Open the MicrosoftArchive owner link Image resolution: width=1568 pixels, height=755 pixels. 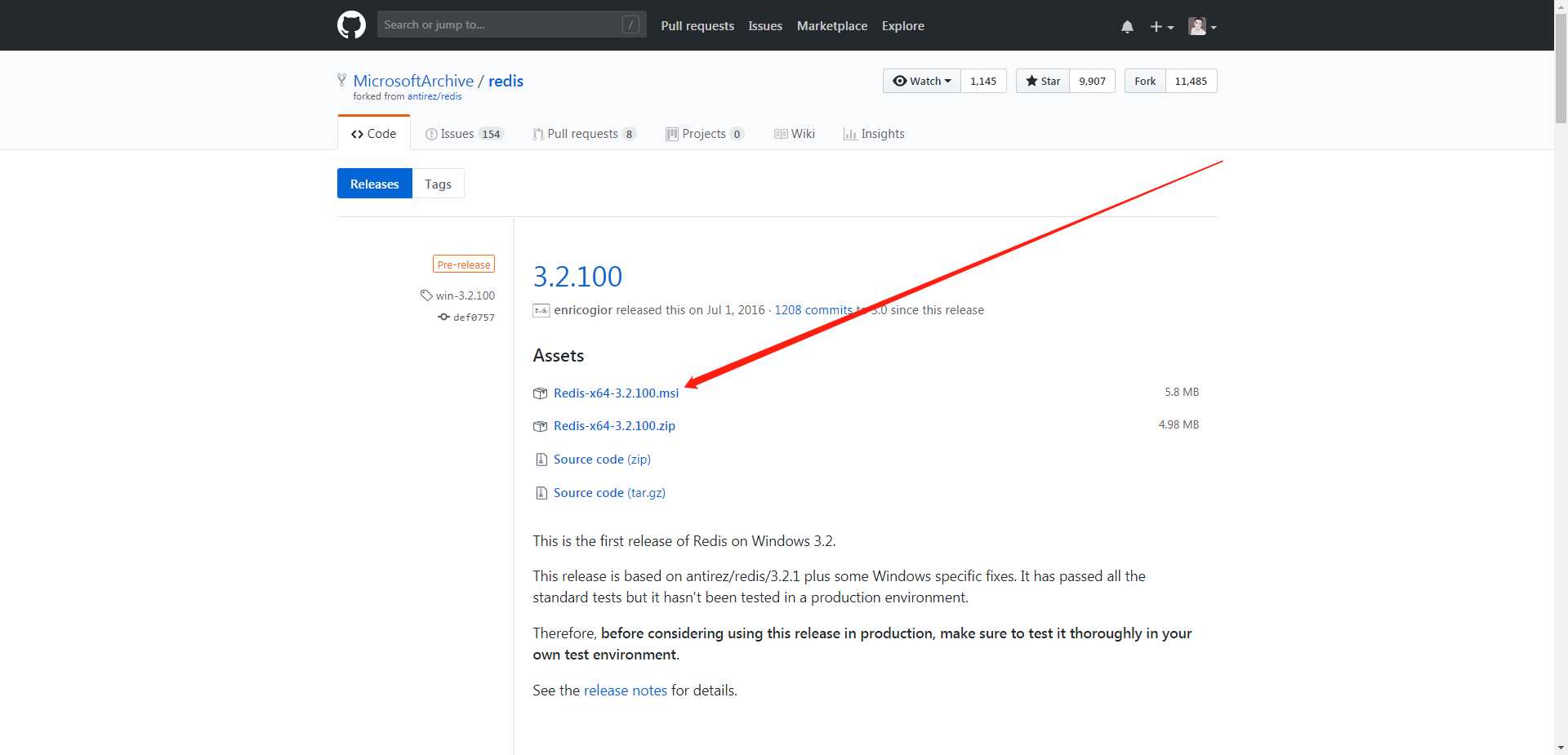[413, 81]
